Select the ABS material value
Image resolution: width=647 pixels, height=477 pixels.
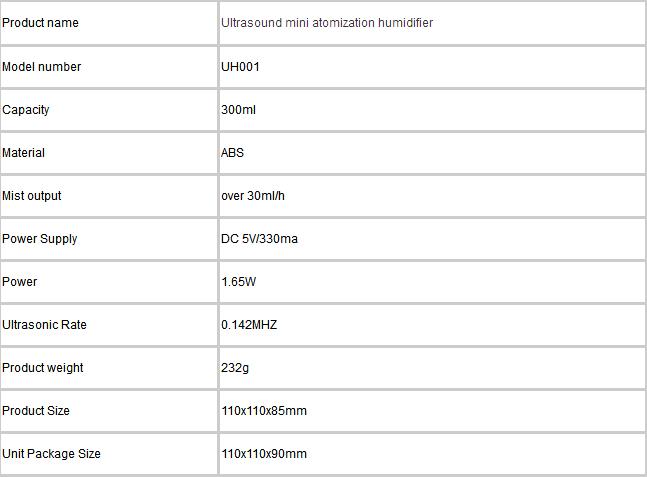tap(232, 153)
